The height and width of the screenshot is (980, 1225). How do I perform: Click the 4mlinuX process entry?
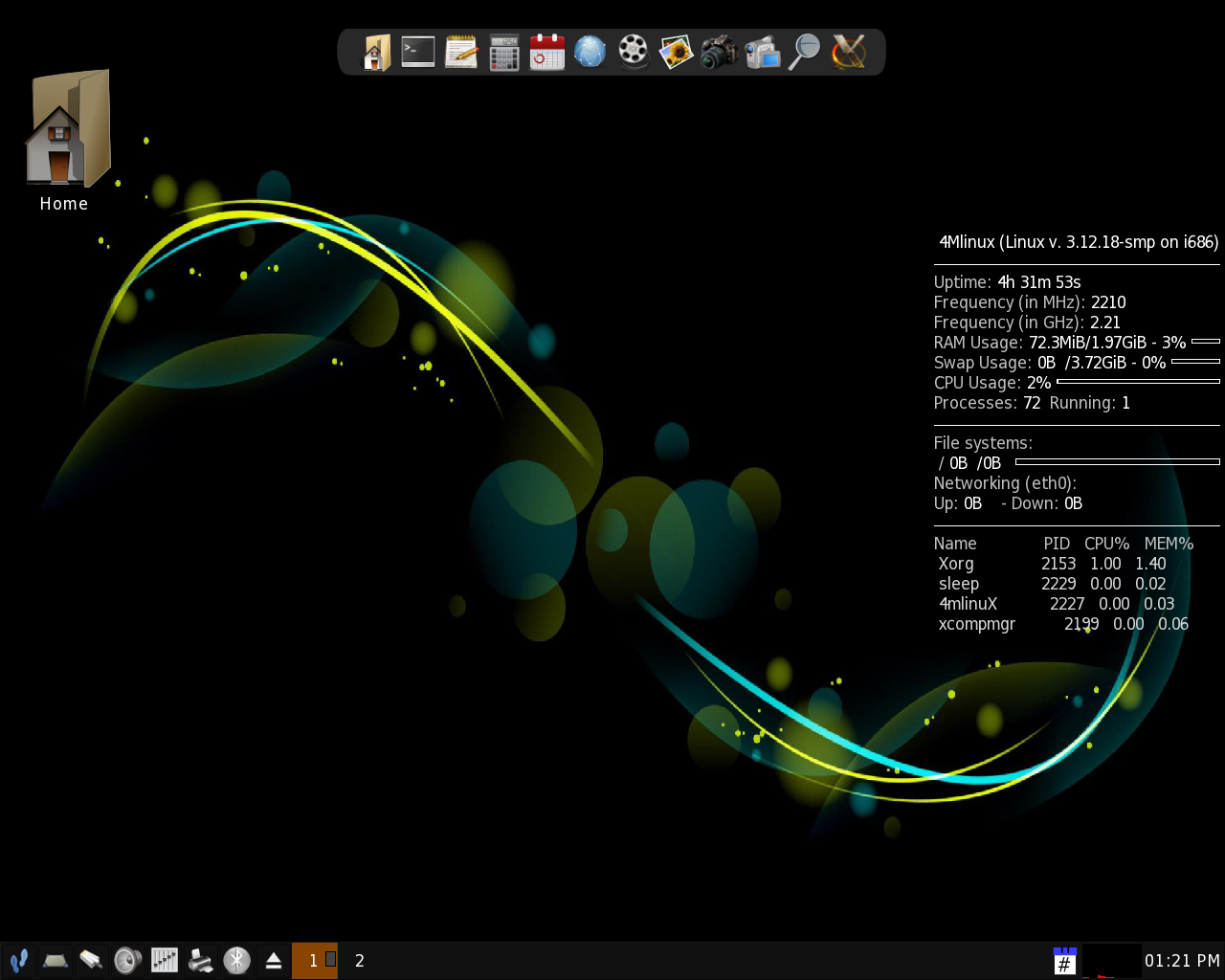coord(1057,604)
